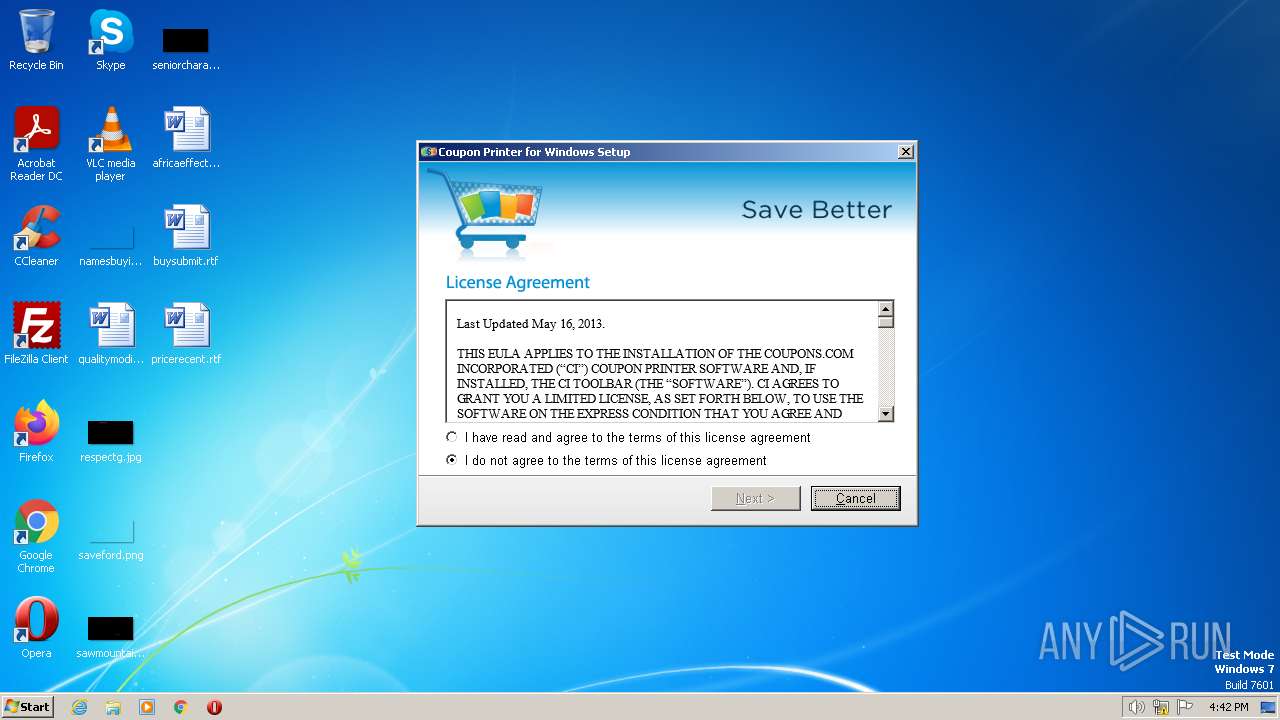Launch CCleaner from the desktop

(36, 236)
